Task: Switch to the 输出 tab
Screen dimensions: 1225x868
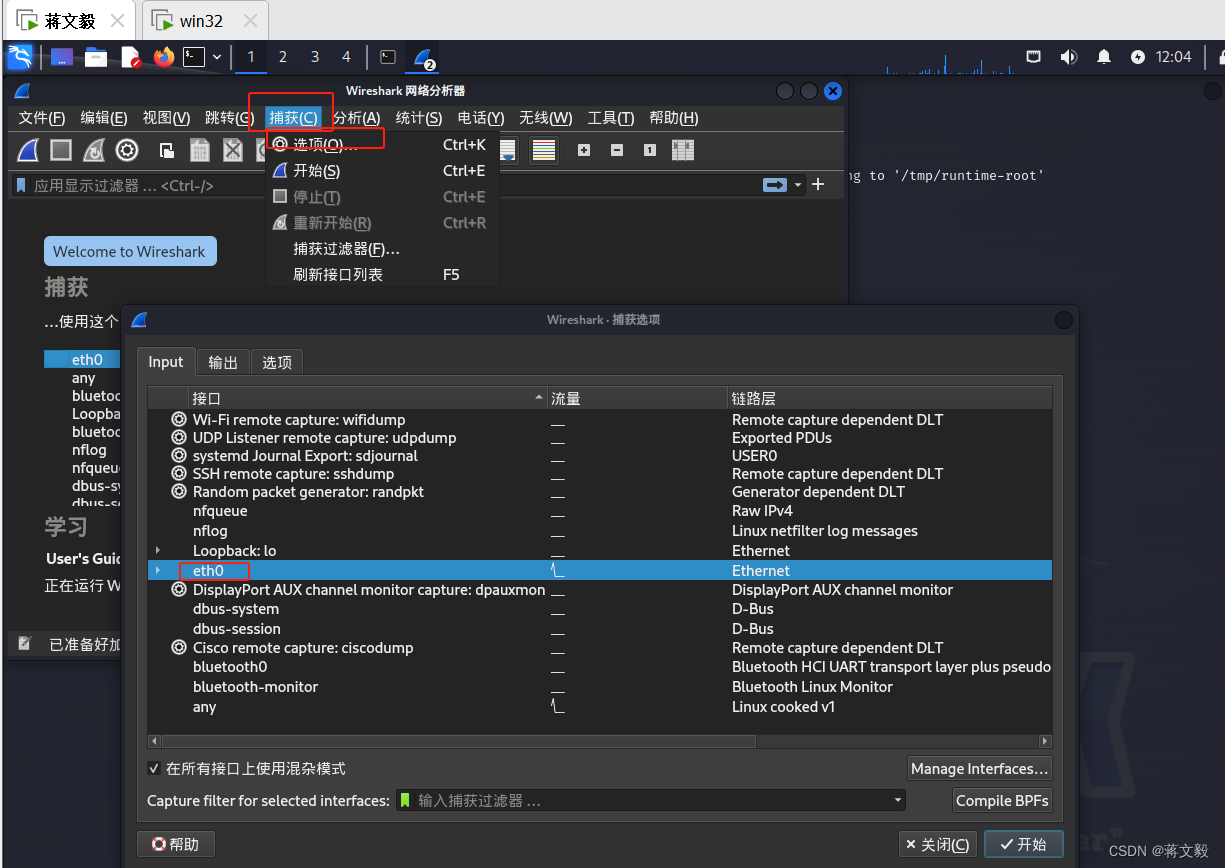Action: tap(223, 362)
